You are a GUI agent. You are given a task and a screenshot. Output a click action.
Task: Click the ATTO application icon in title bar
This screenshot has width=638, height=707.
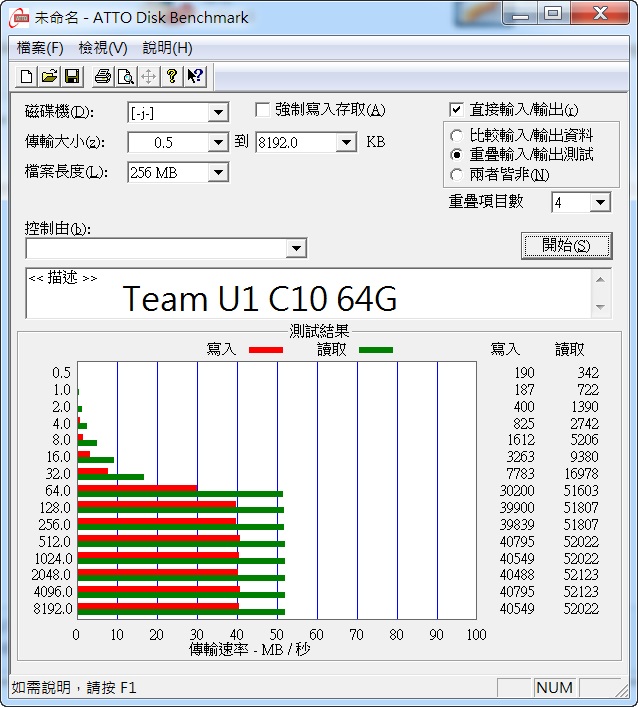tap(19, 18)
